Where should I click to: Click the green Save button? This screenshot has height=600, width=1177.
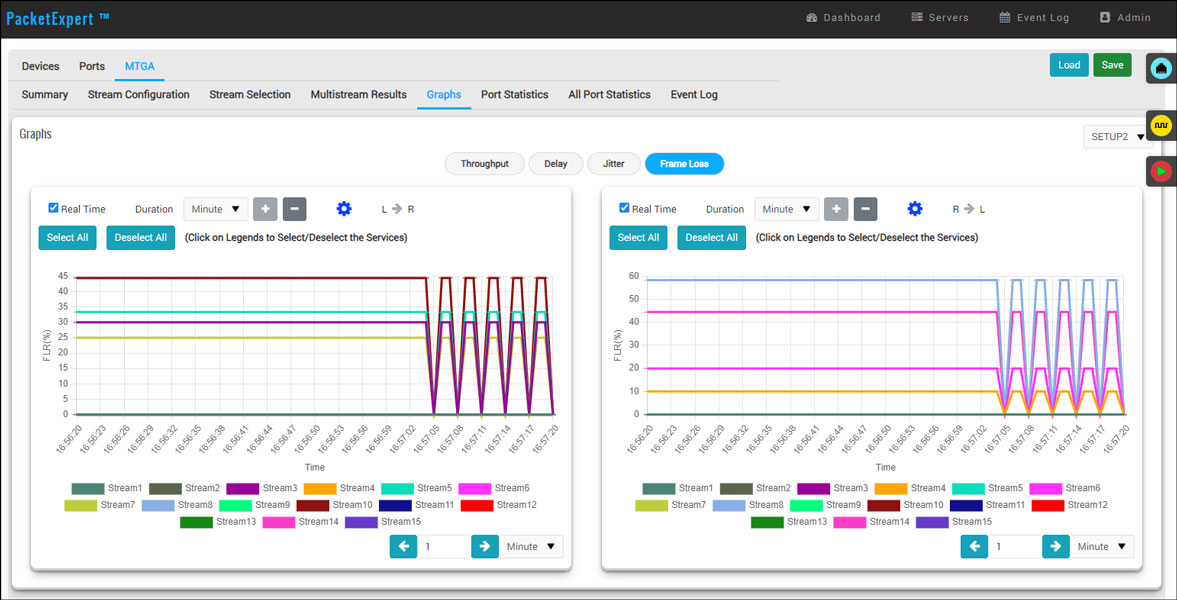pyautogui.click(x=1112, y=65)
